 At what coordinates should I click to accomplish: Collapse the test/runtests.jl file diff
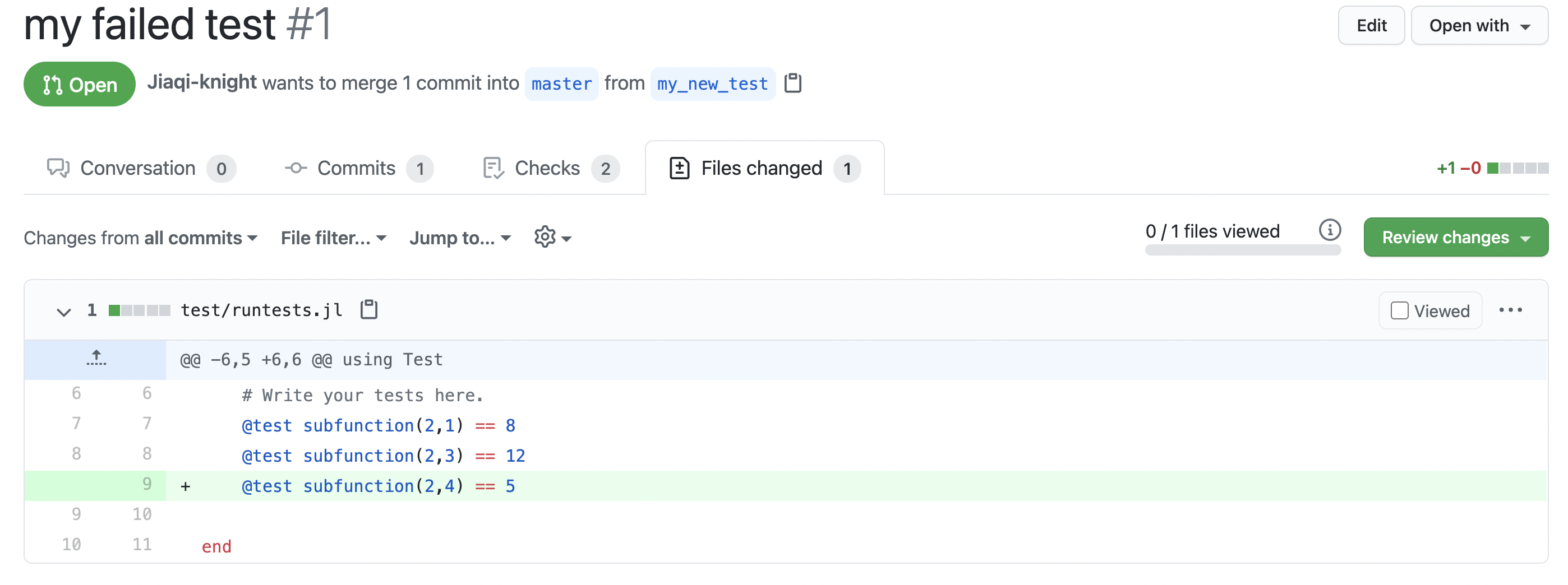pyautogui.click(x=63, y=312)
